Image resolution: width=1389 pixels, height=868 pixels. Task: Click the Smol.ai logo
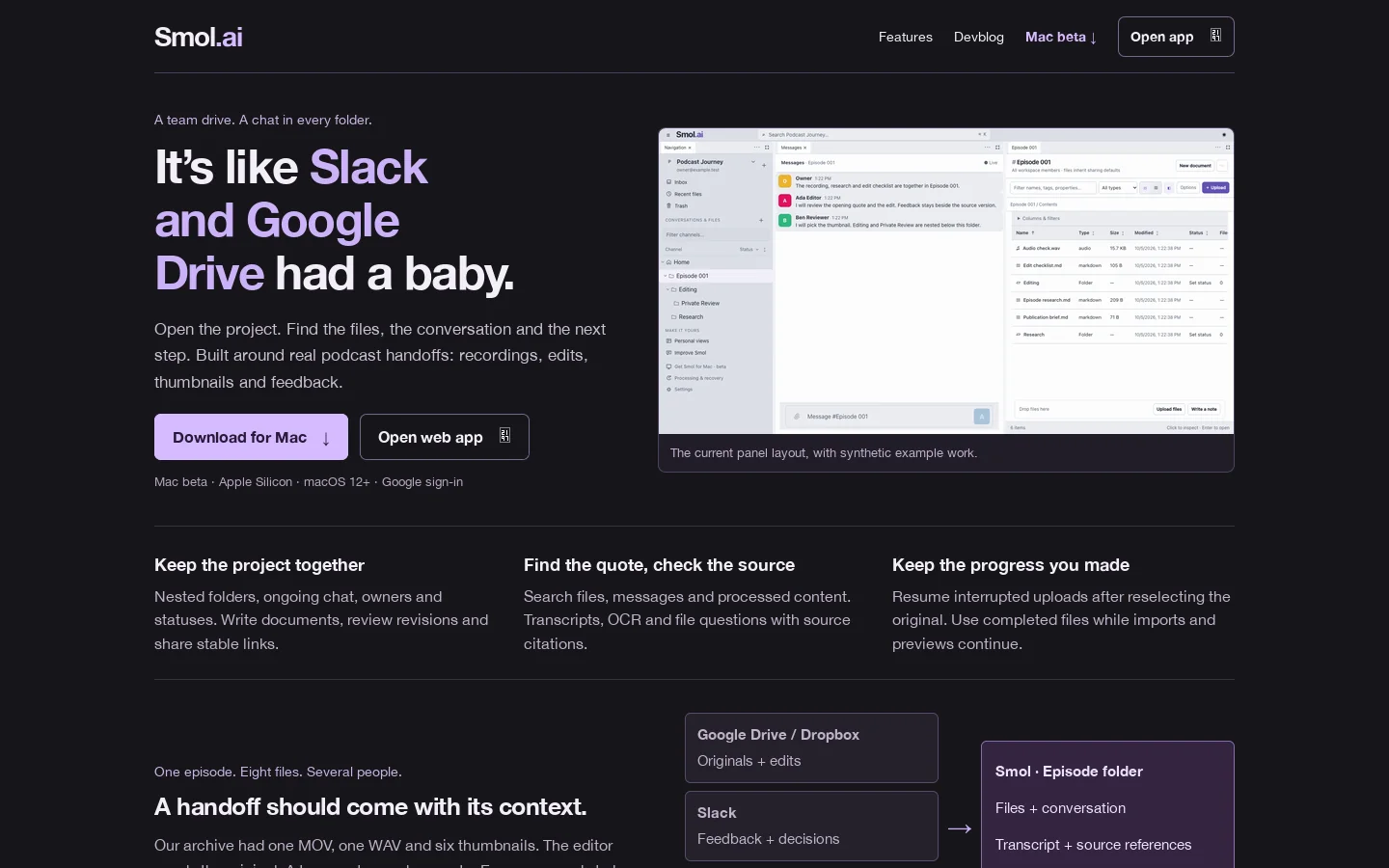coord(198,37)
